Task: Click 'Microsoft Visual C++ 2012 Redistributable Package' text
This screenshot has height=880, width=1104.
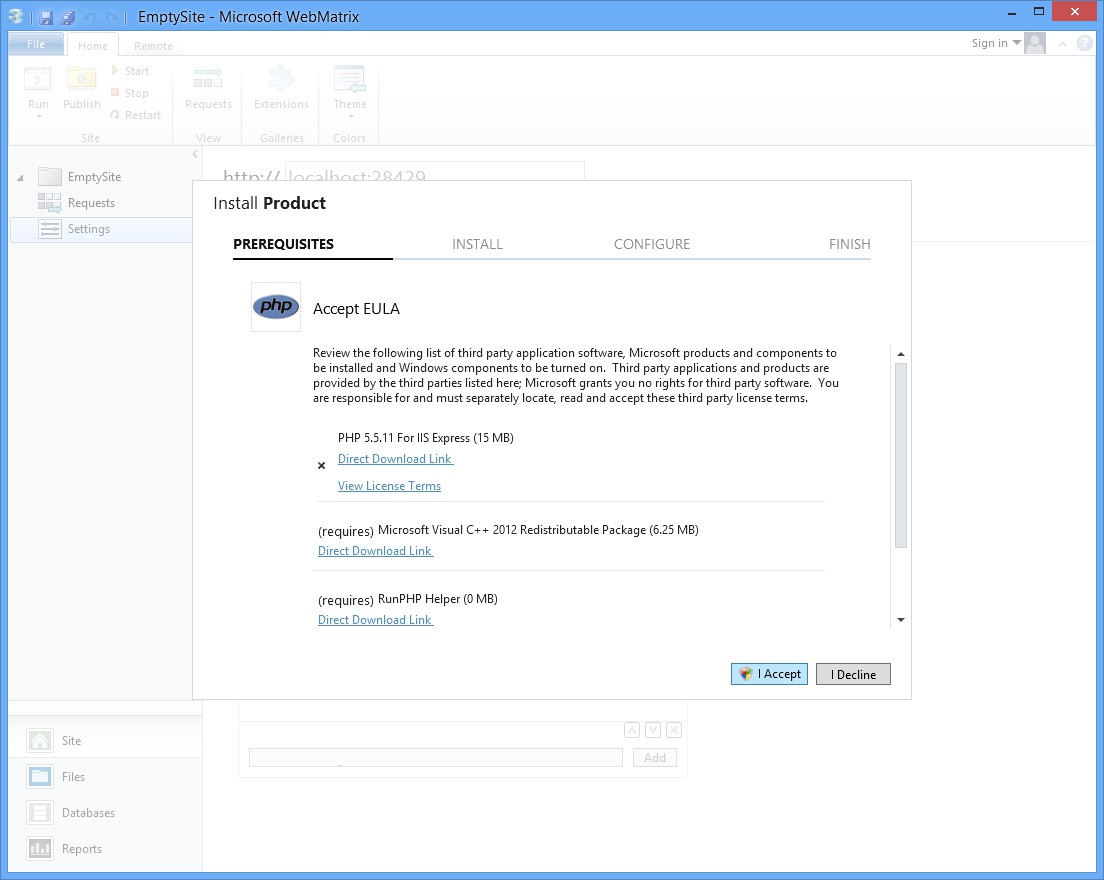Action: [512, 530]
